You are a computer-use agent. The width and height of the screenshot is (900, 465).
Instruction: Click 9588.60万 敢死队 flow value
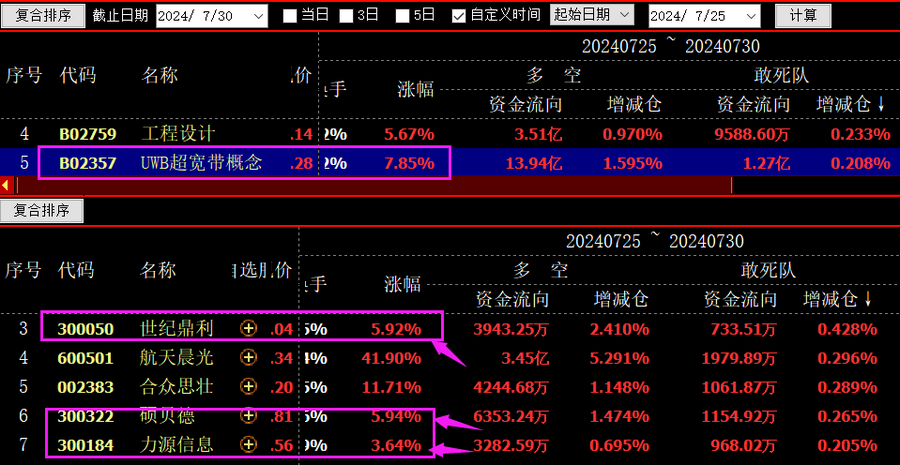click(752, 135)
